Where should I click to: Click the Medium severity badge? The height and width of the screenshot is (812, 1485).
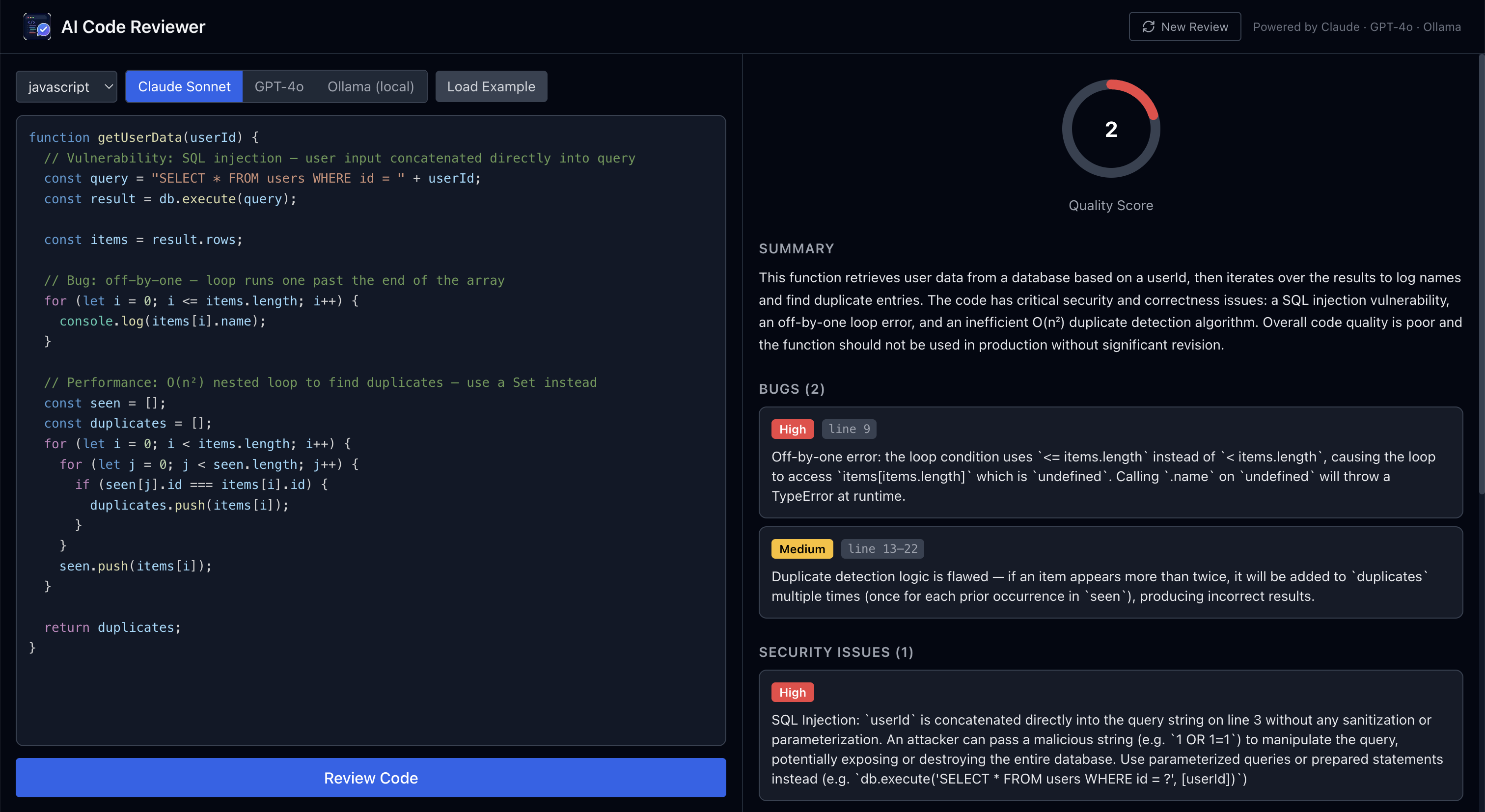tap(802, 549)
